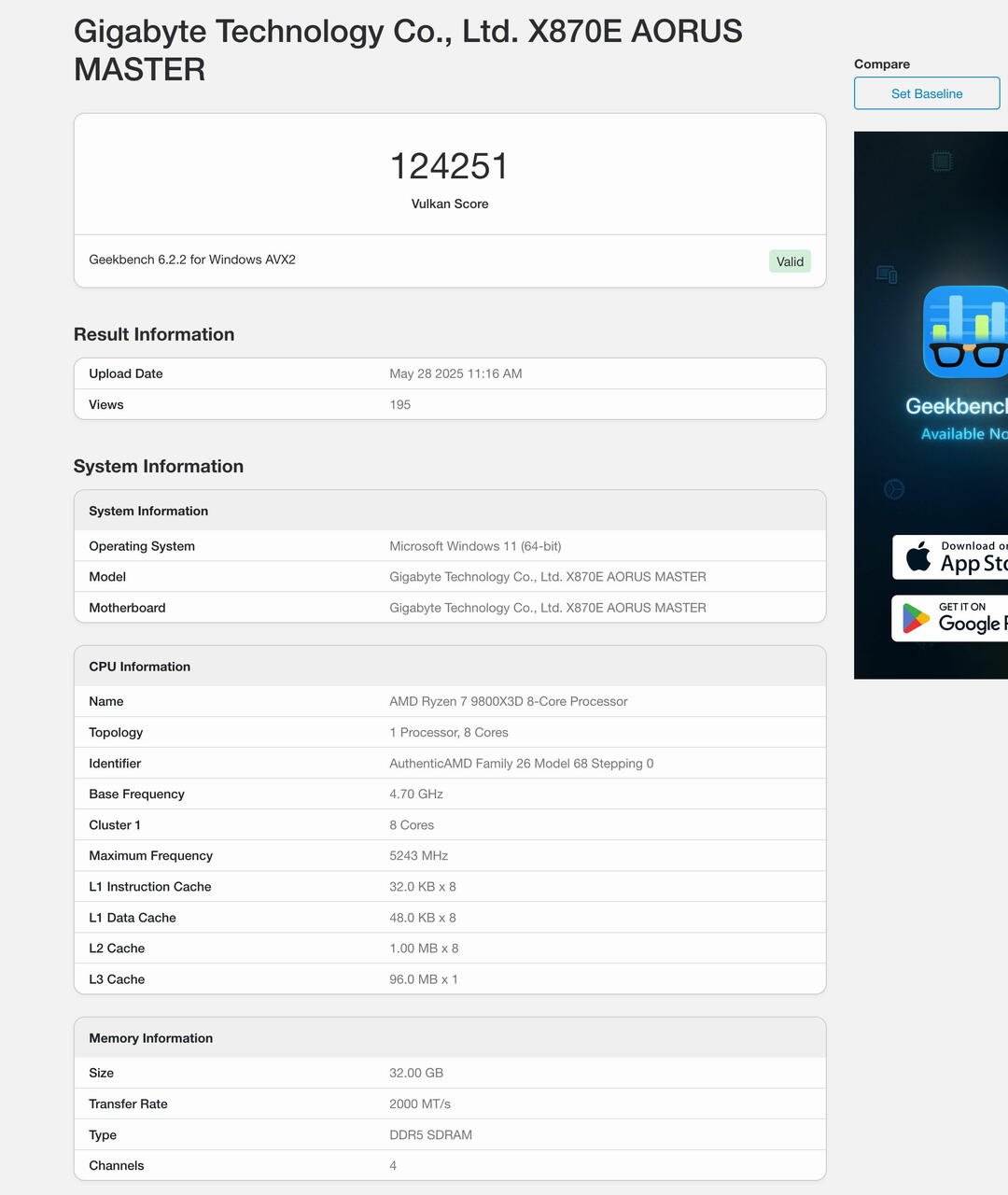Click Channels value 4
Screen dimensions: 1008x1195
pyautogui.click(x=393, y=1166)
